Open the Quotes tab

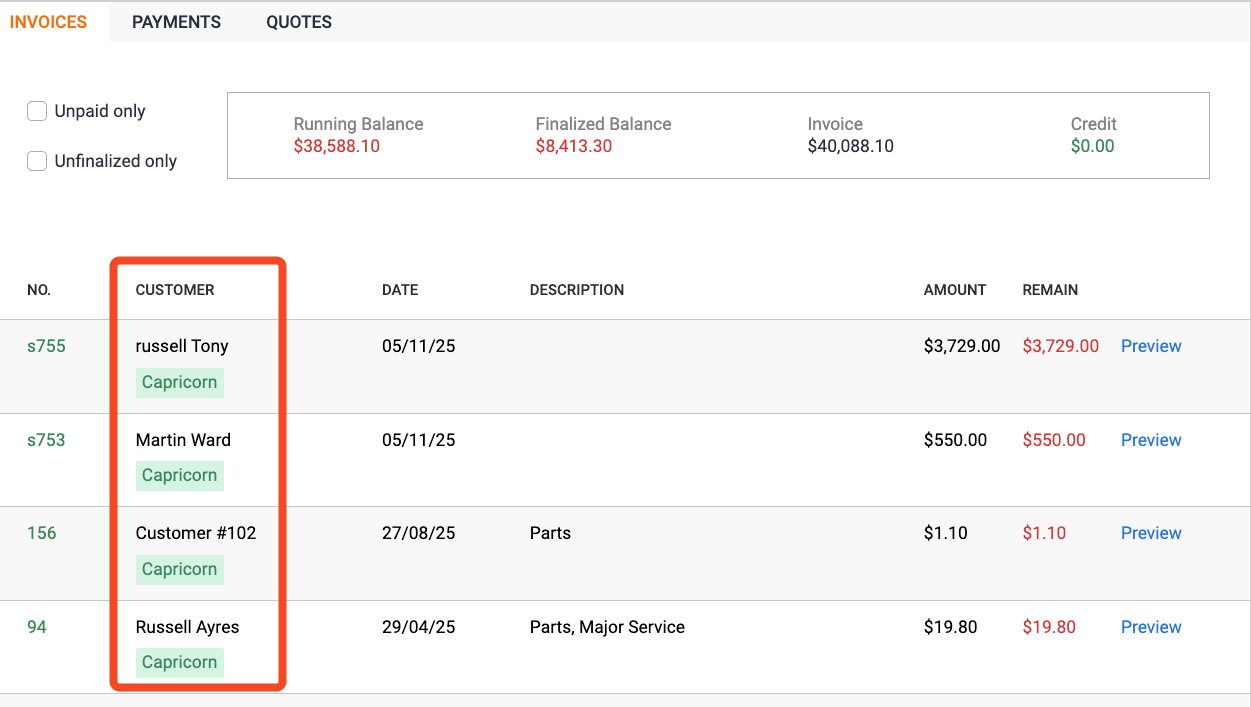299,22
